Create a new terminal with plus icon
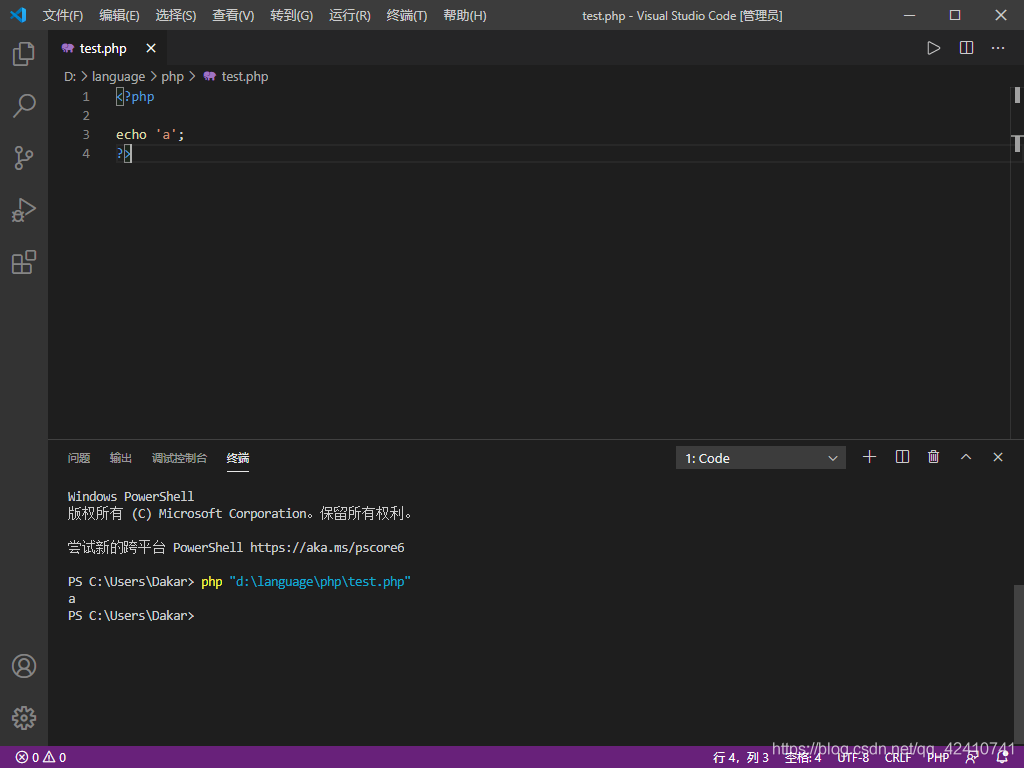 pyautogui.click(x=869, y=457)
